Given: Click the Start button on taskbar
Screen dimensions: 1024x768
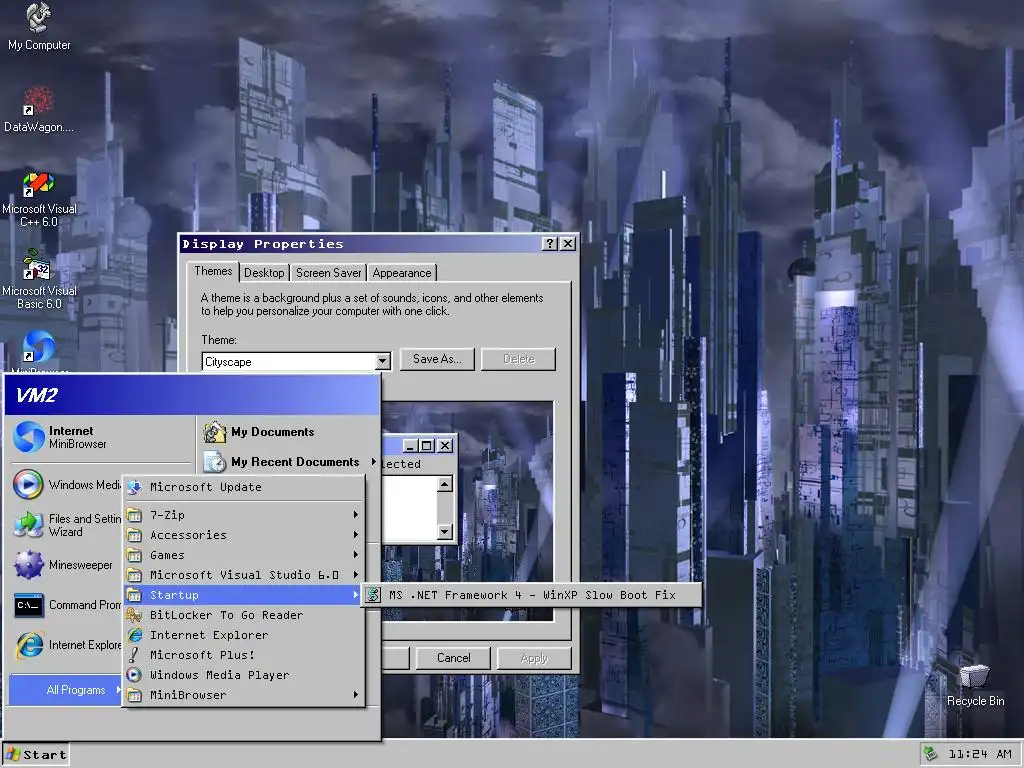Looking at the screenshot, I should (x=36, y=755).
